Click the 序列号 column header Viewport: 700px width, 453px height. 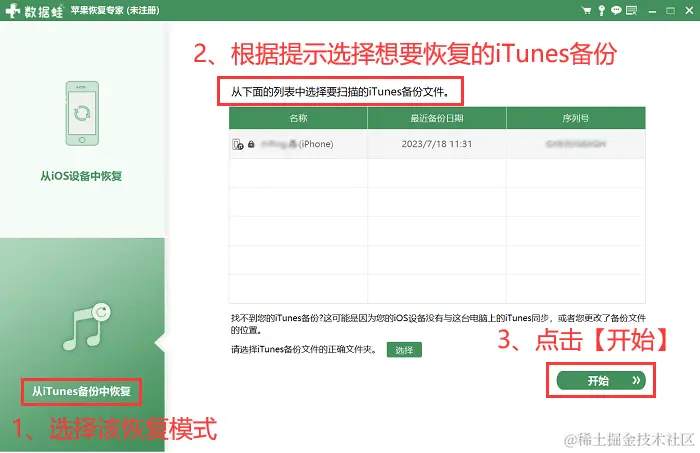point(576,118)
